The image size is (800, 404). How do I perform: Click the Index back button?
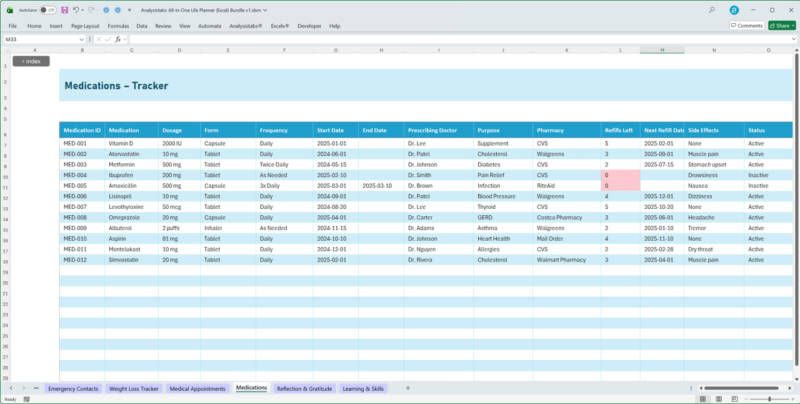point(31,61)
